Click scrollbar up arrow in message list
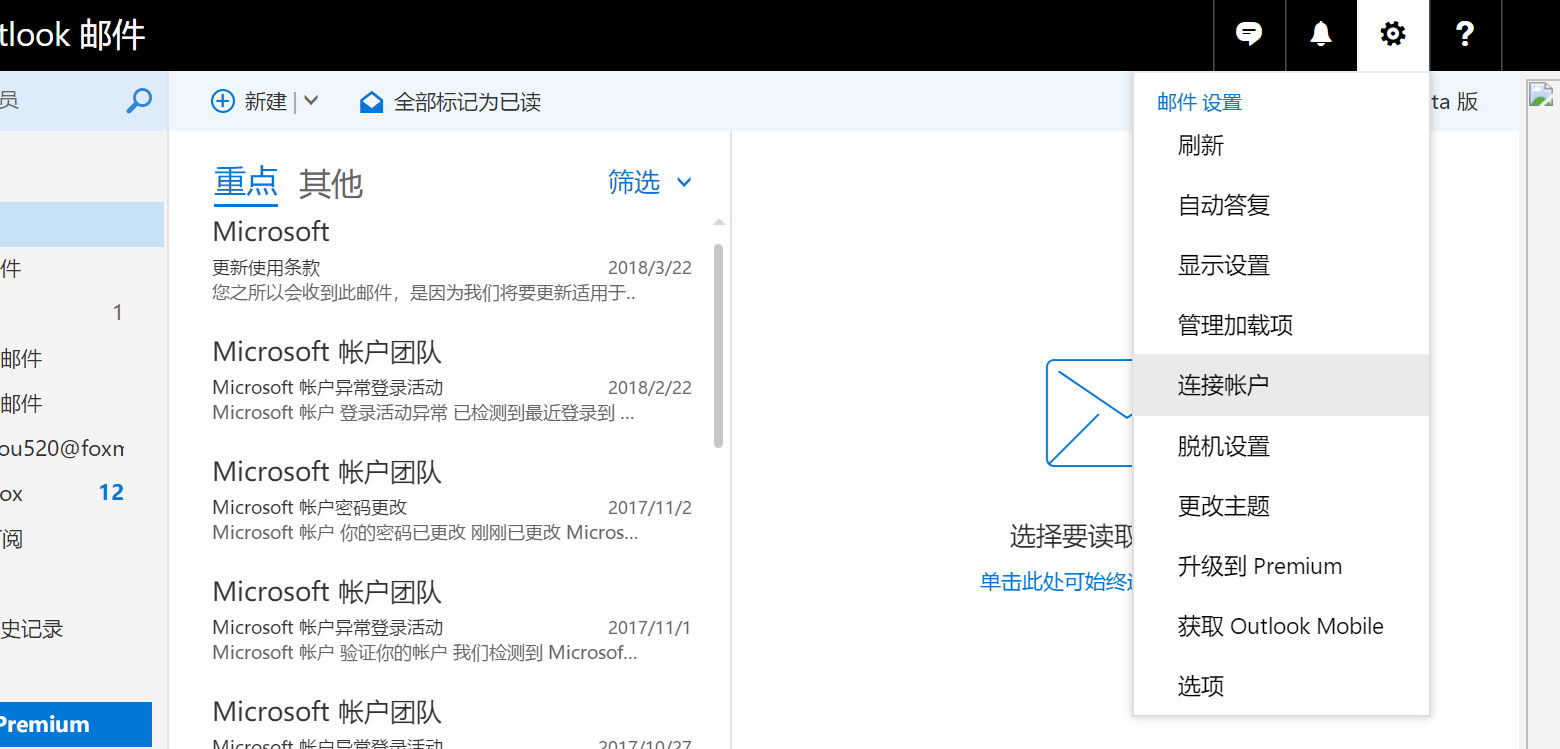Screen dimensions: 1560x749 (718, 222)
